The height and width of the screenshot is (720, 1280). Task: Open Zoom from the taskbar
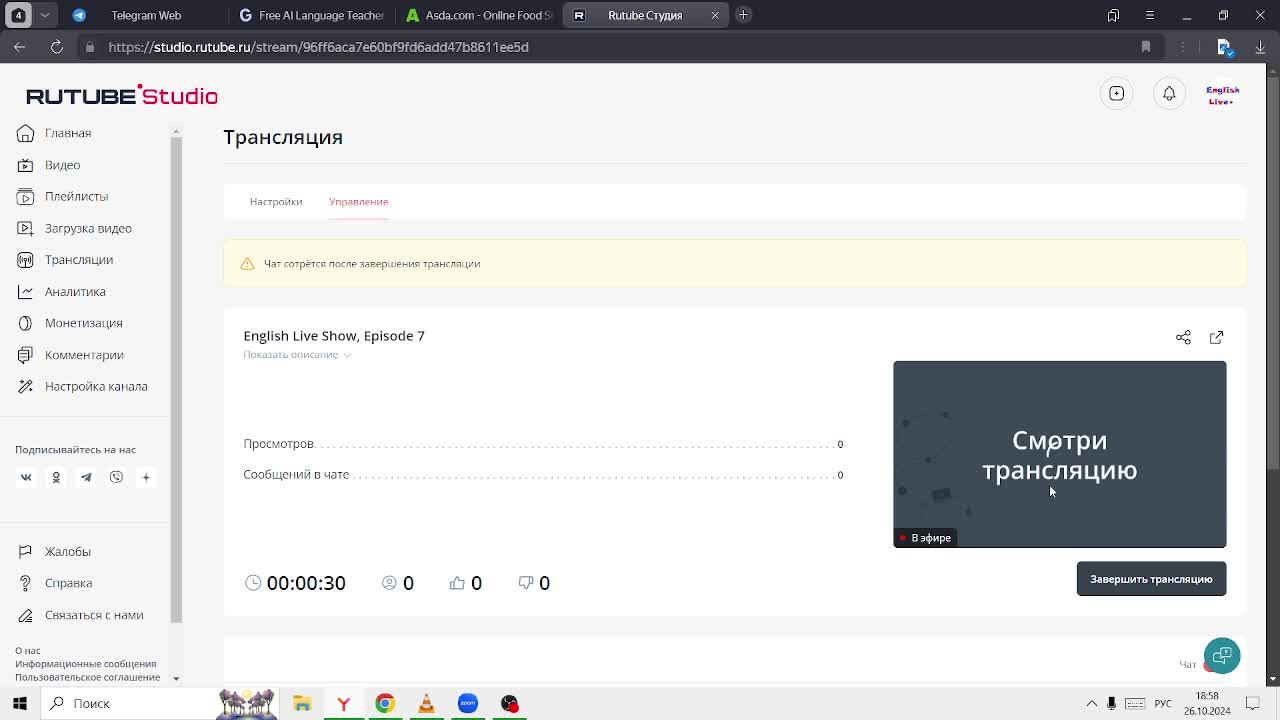(468, 703)
